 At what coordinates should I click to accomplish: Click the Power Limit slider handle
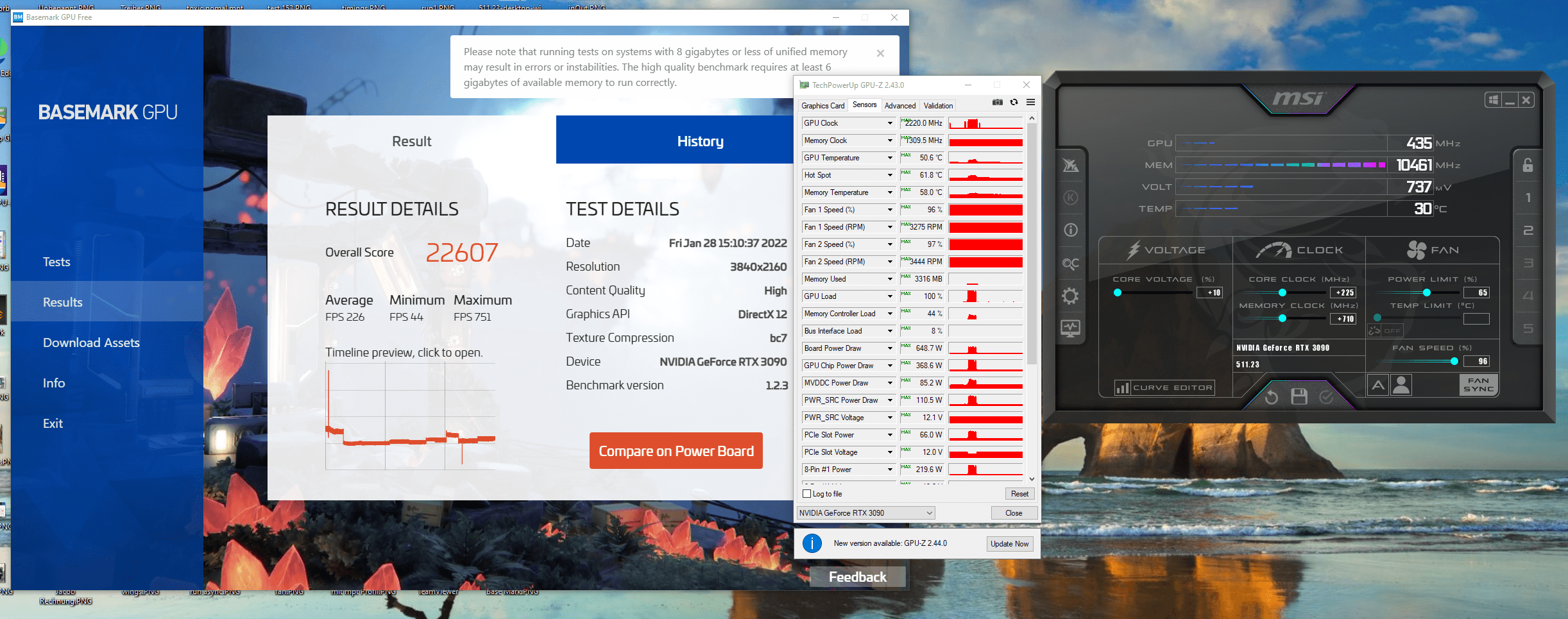click(1426, 293)
